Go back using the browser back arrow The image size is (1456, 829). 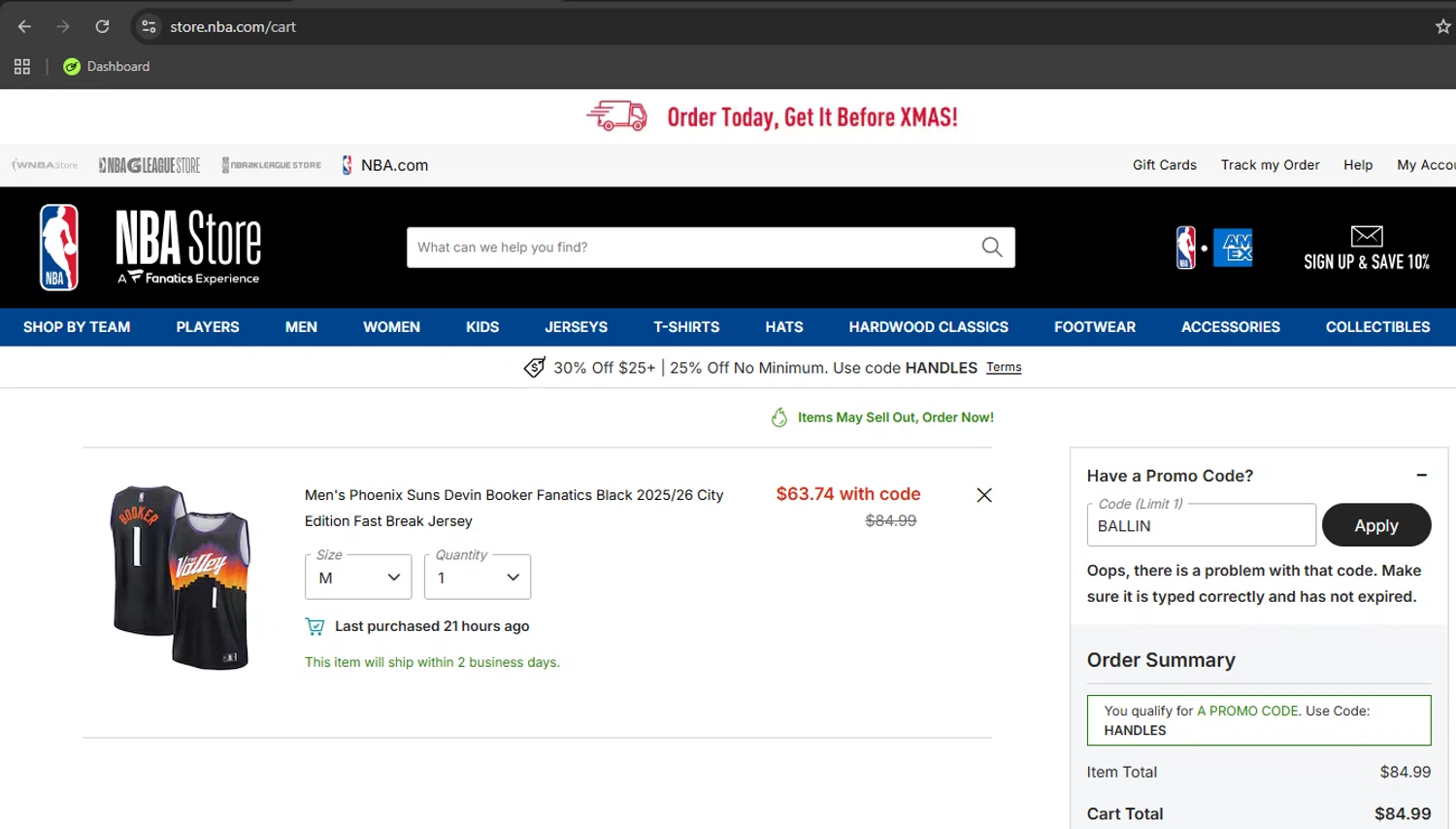click(24, 26)
